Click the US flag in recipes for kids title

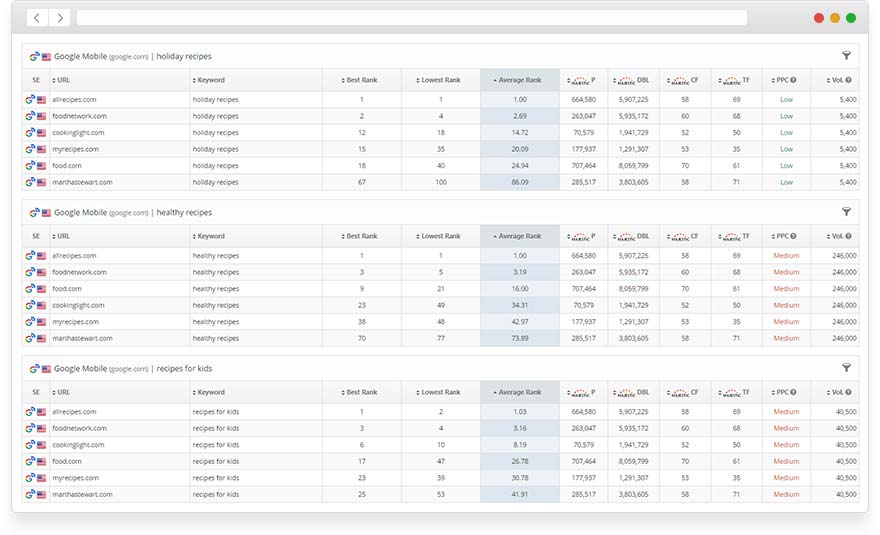point(46,369)
